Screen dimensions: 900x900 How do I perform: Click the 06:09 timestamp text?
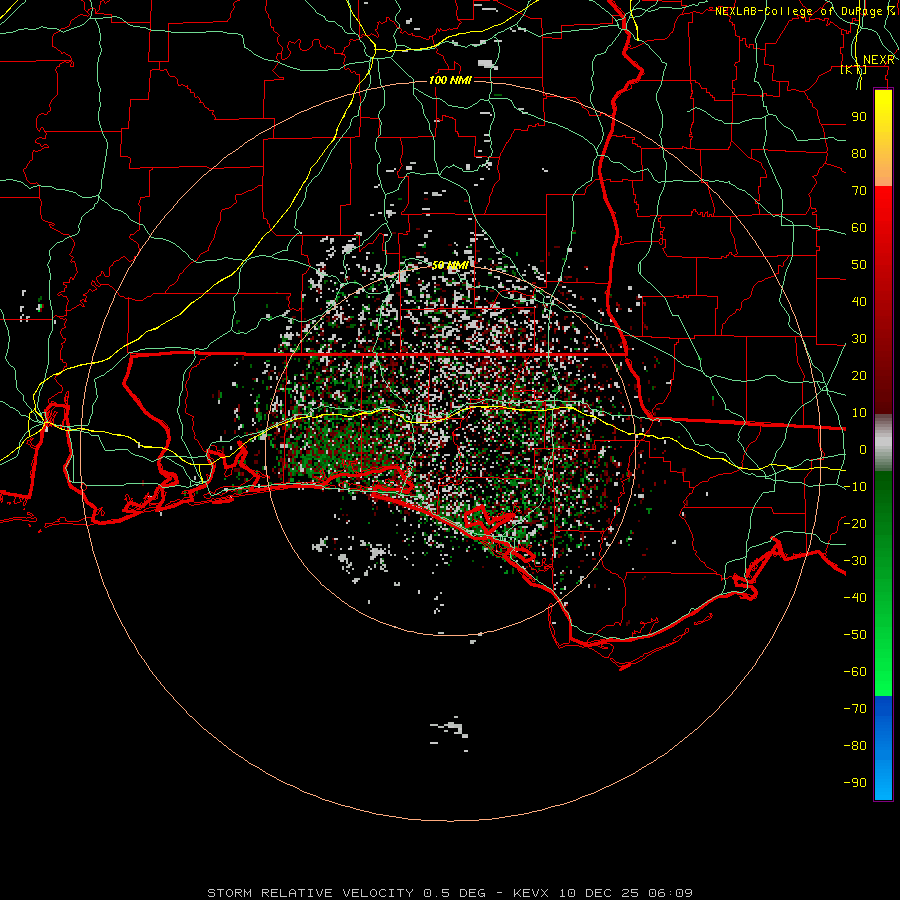[670, 893]
